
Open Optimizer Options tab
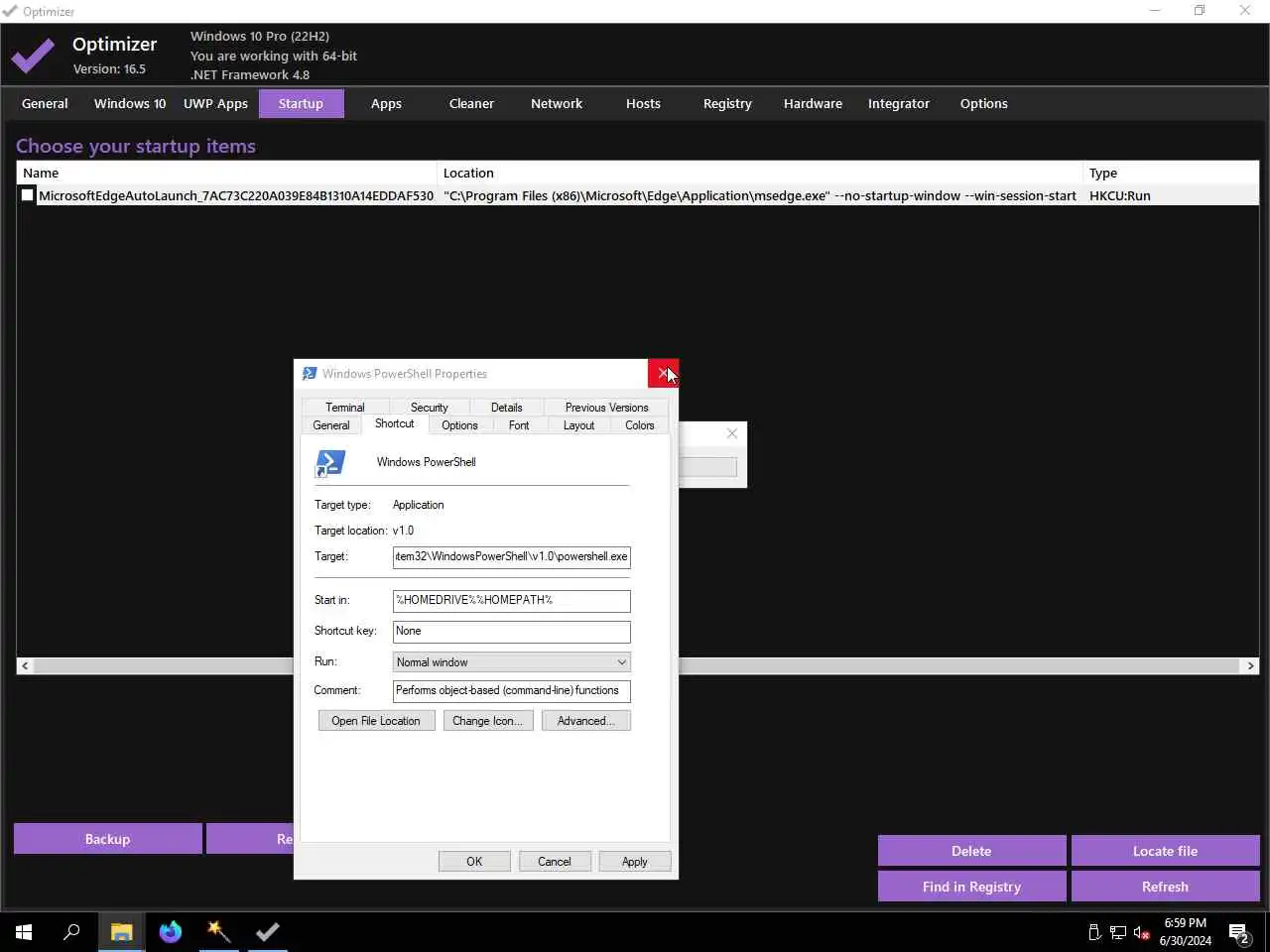coord(983,103)
